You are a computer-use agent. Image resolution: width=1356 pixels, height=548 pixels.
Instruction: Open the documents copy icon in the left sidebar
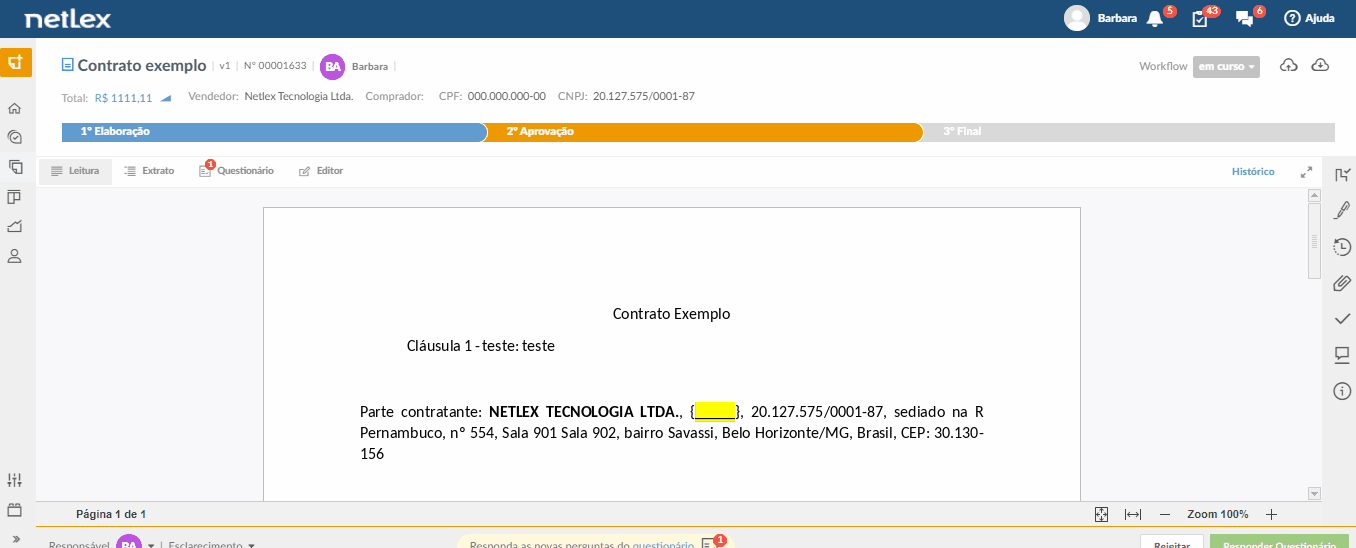tap(15, 167)
